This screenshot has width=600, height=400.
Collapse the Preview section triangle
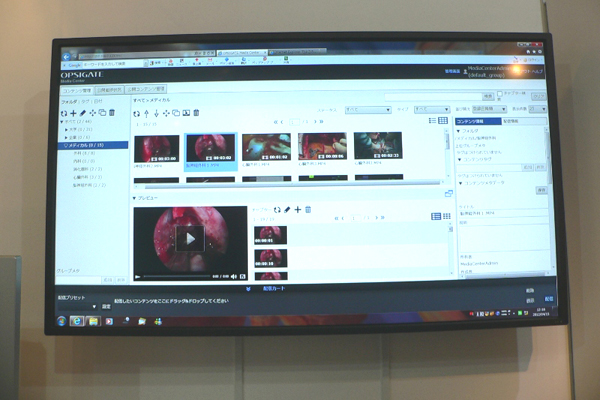point(135,198)
